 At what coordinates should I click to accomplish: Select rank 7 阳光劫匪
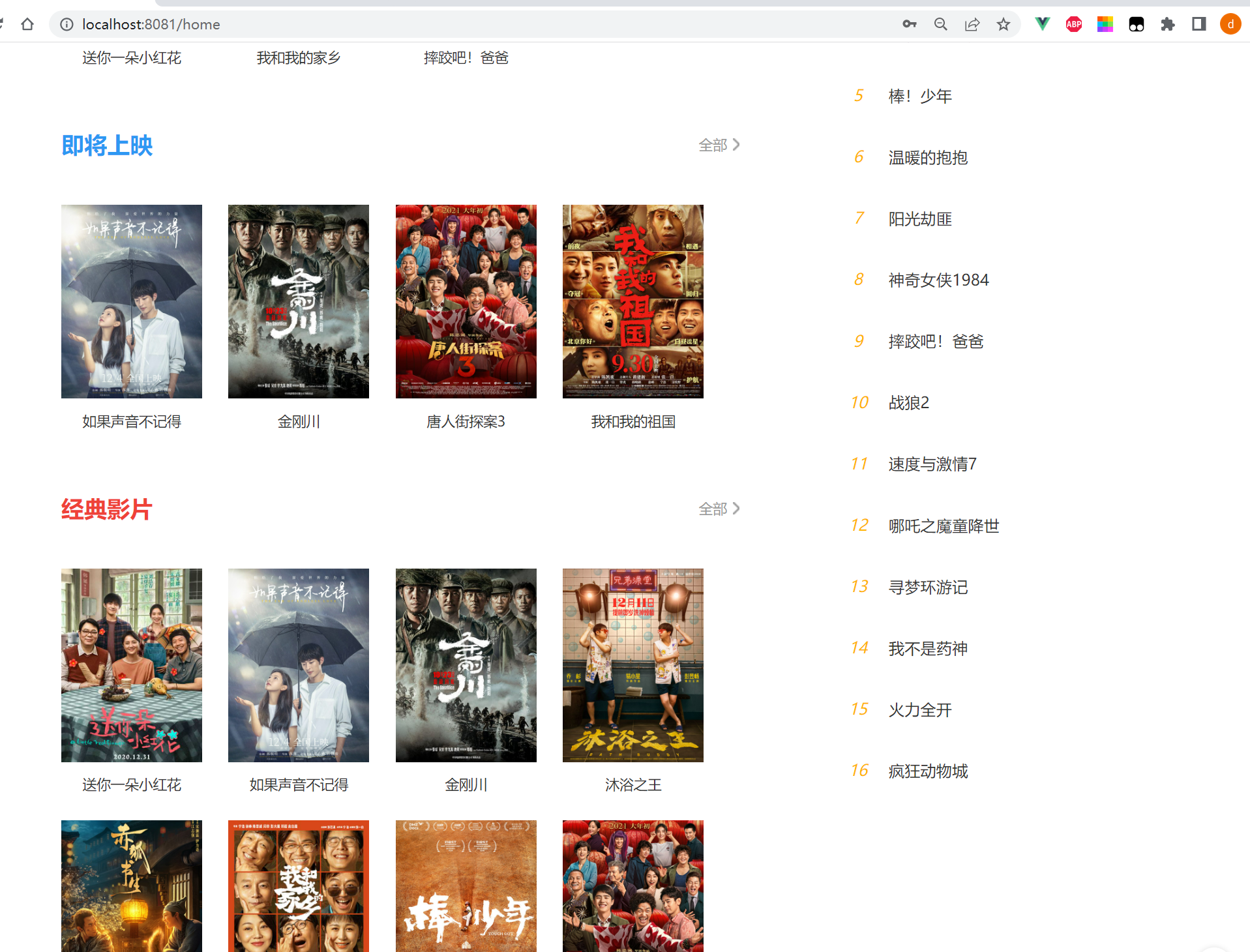920,219
